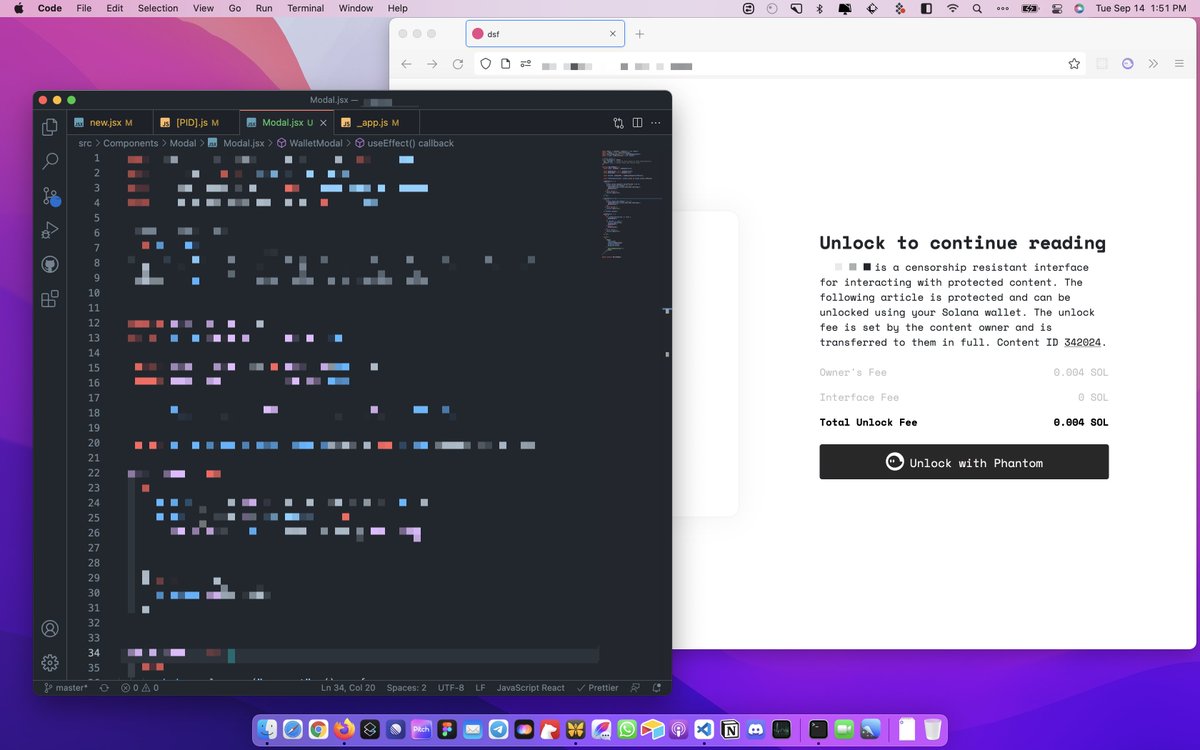Image resolution: width=1200 pixels, height=750 pixels.
Task: Split the editor to the right
Action: [637, 123]
